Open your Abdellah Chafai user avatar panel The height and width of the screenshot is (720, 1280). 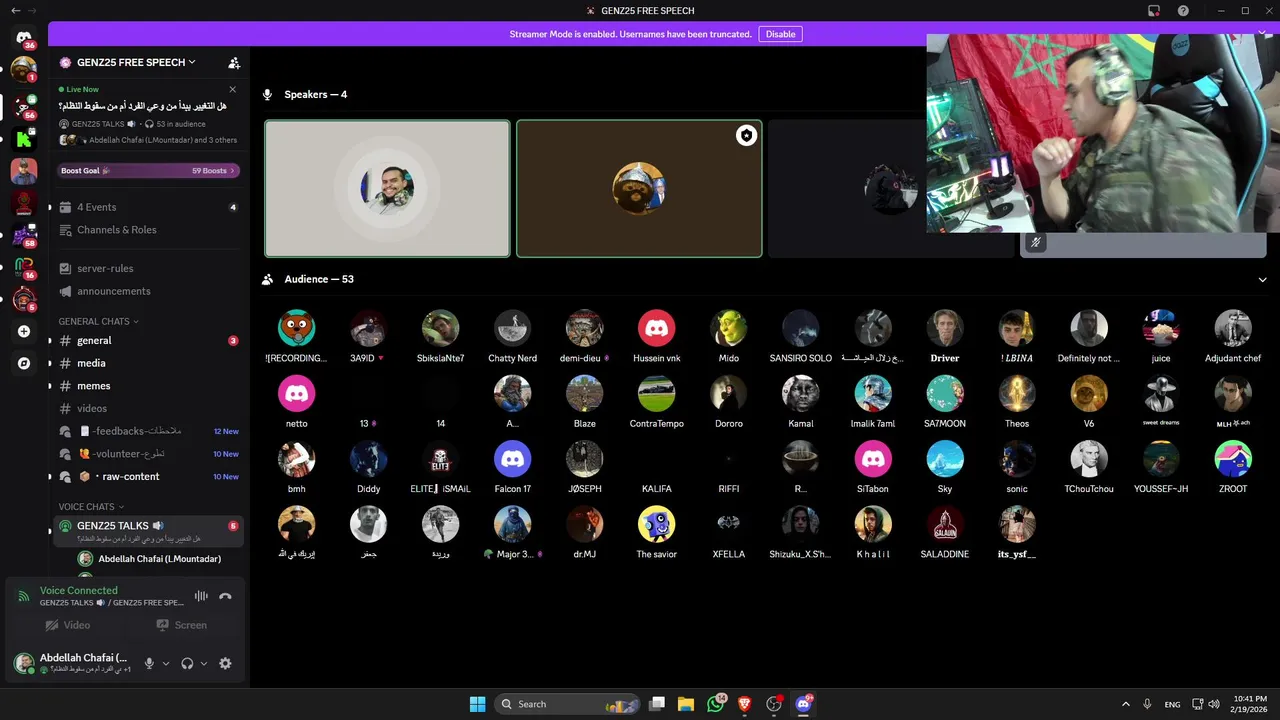pos(24,662)
